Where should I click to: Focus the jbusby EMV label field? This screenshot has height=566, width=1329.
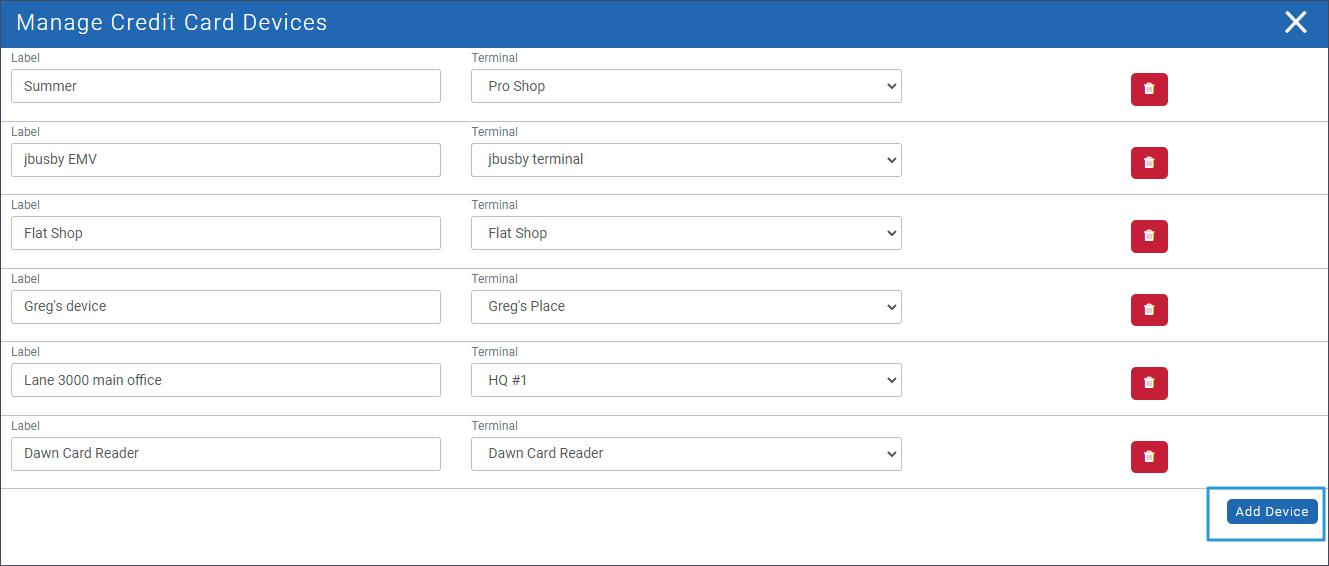coord(226,160)
